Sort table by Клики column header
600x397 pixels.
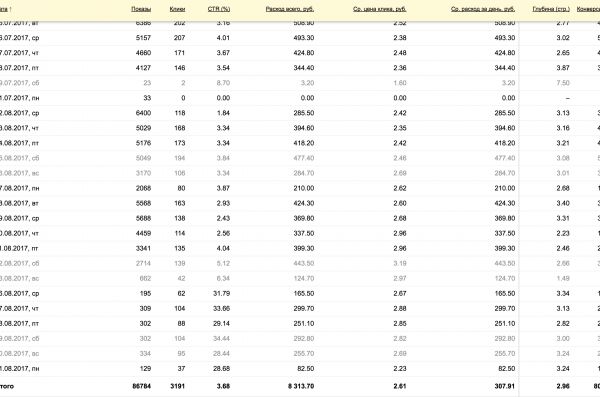177,9
